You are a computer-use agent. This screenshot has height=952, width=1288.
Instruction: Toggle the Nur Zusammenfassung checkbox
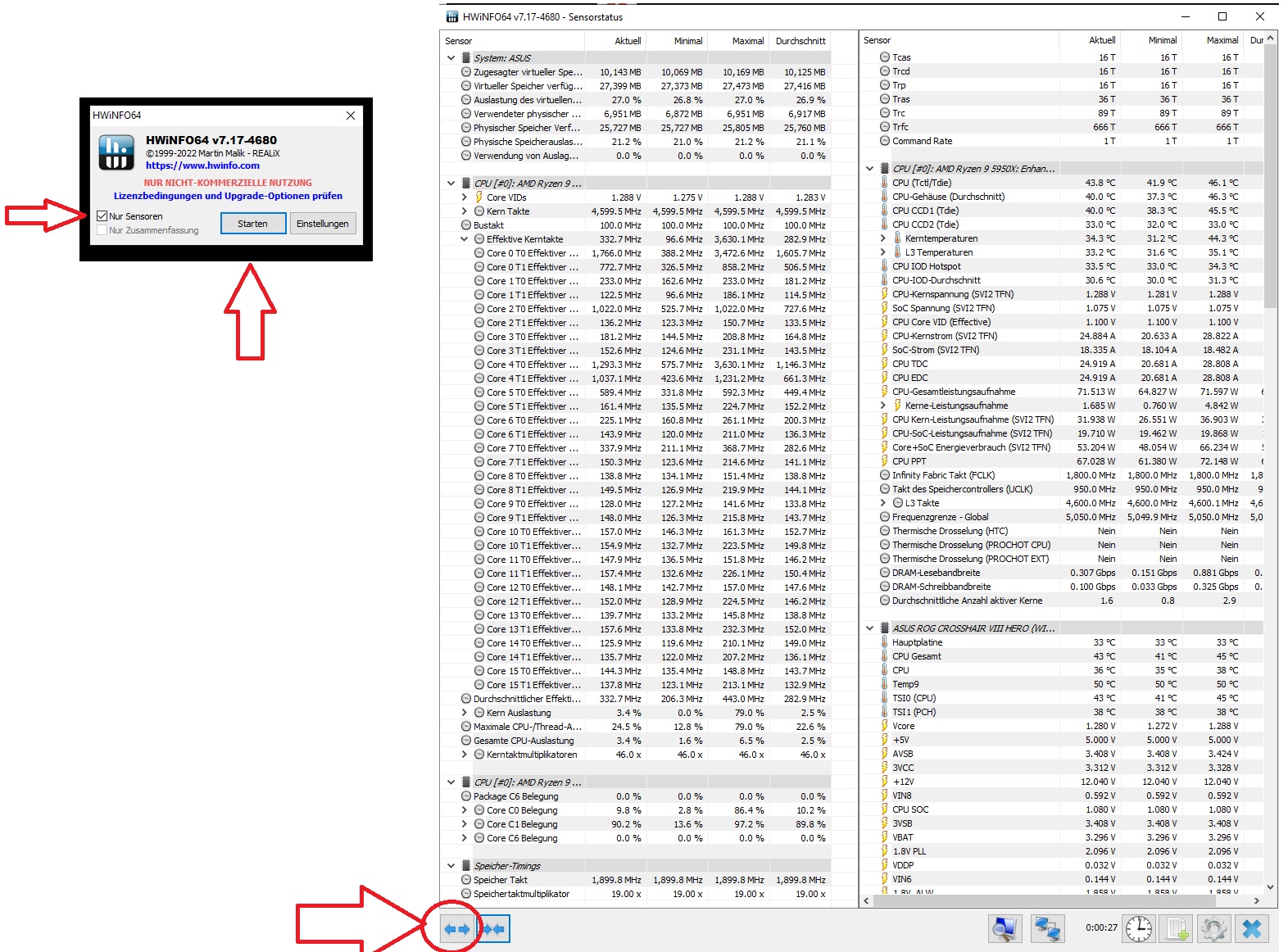tap(102, 230)
